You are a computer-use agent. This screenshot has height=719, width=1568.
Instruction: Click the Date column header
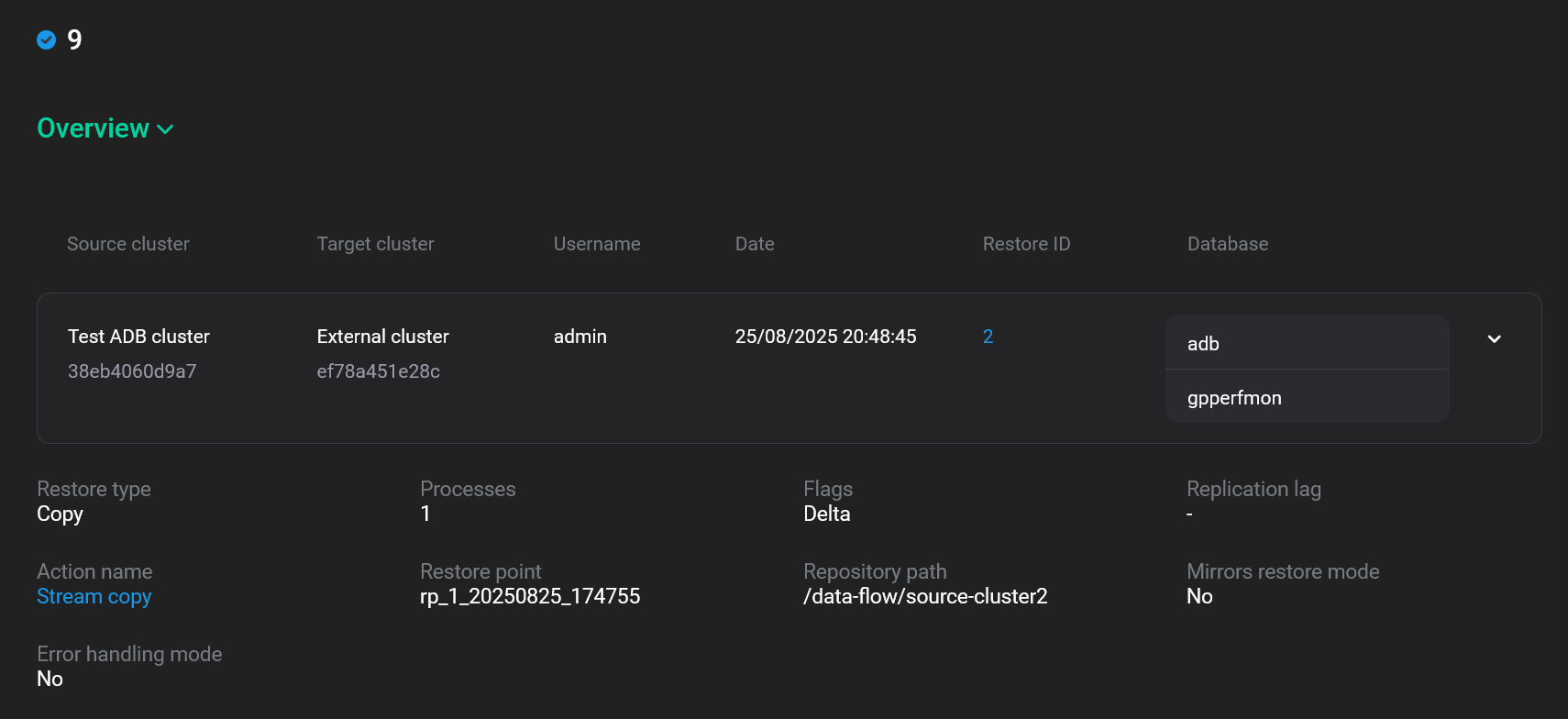[755, 244]
